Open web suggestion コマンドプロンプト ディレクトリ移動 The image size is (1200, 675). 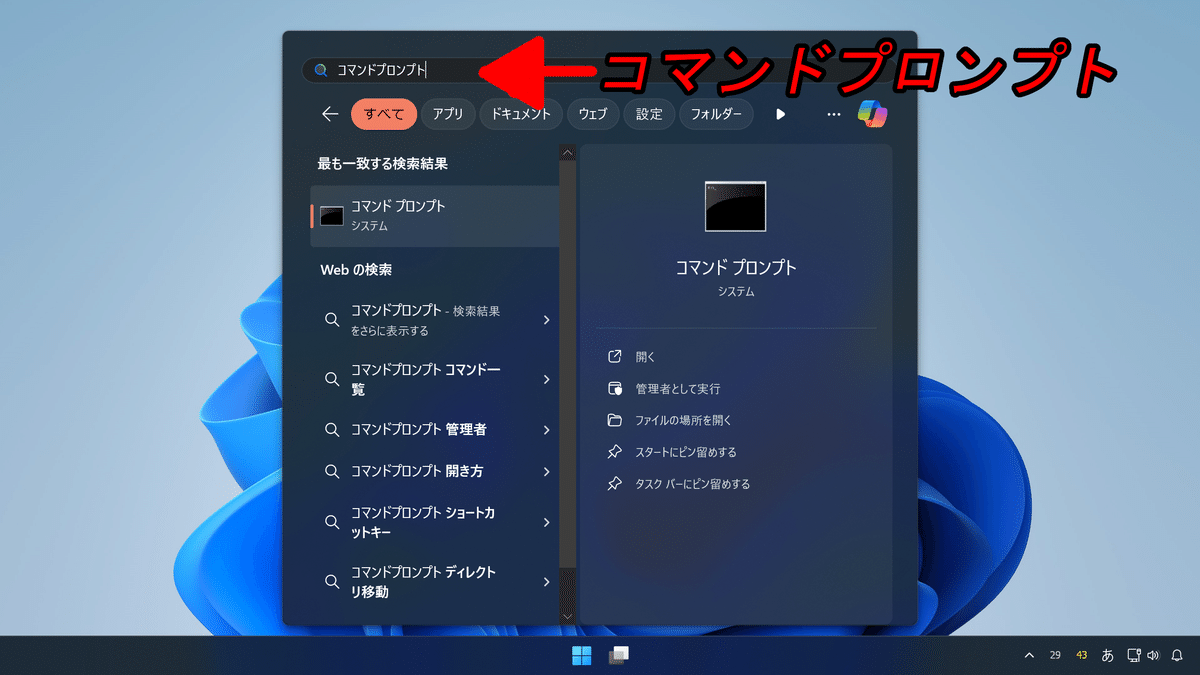(435, 581)
